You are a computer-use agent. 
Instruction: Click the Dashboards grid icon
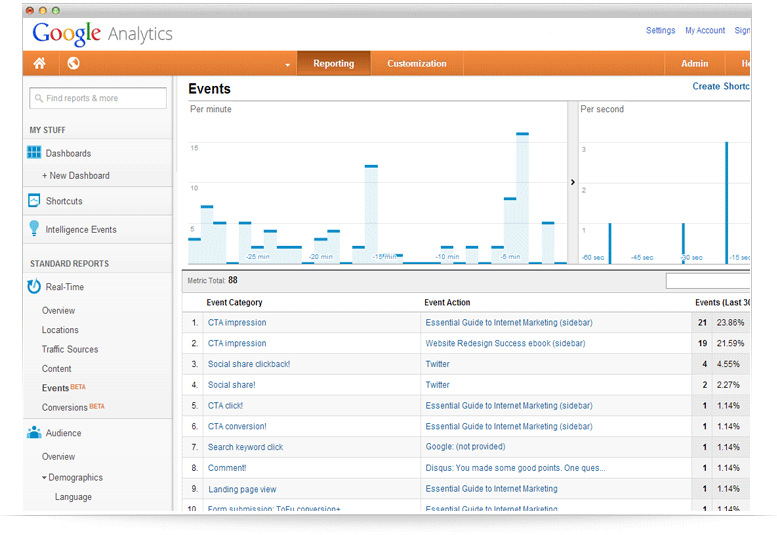(34, 153)
